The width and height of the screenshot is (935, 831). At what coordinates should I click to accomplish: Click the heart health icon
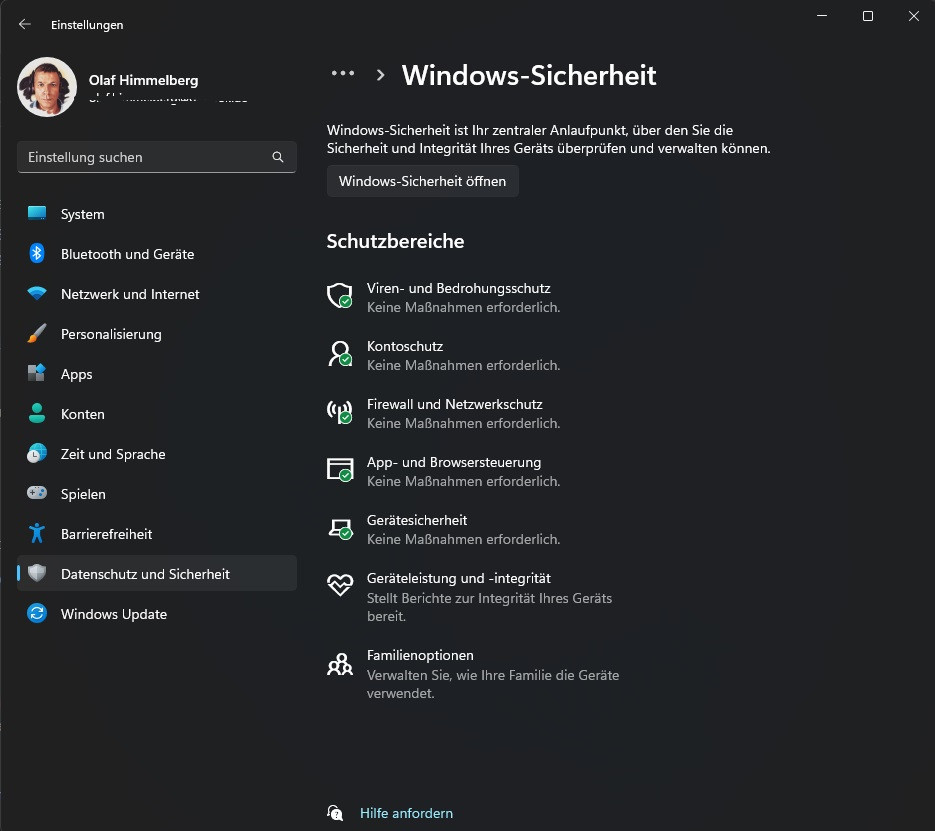(x=340, y=584)
